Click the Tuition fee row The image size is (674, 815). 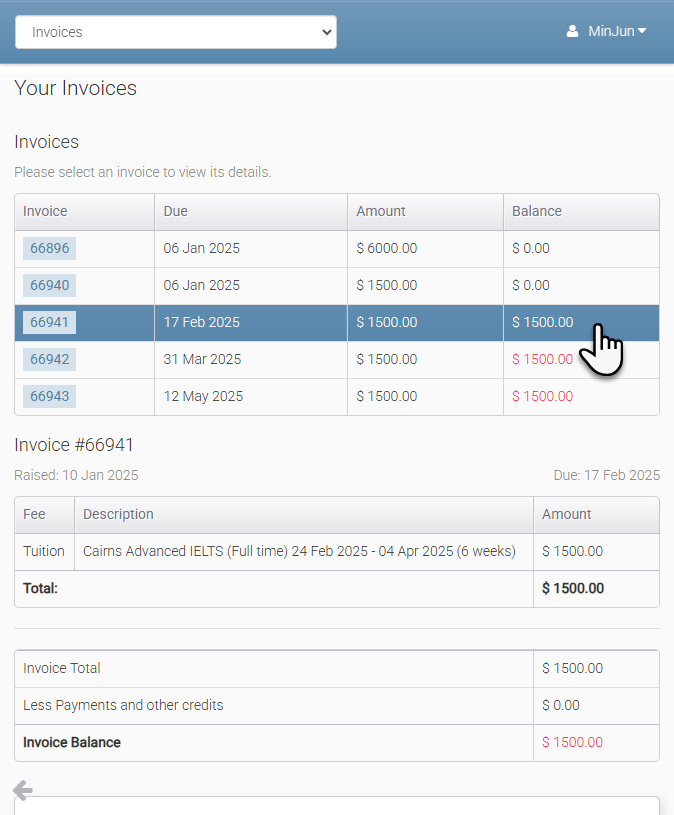click(44, 551)
